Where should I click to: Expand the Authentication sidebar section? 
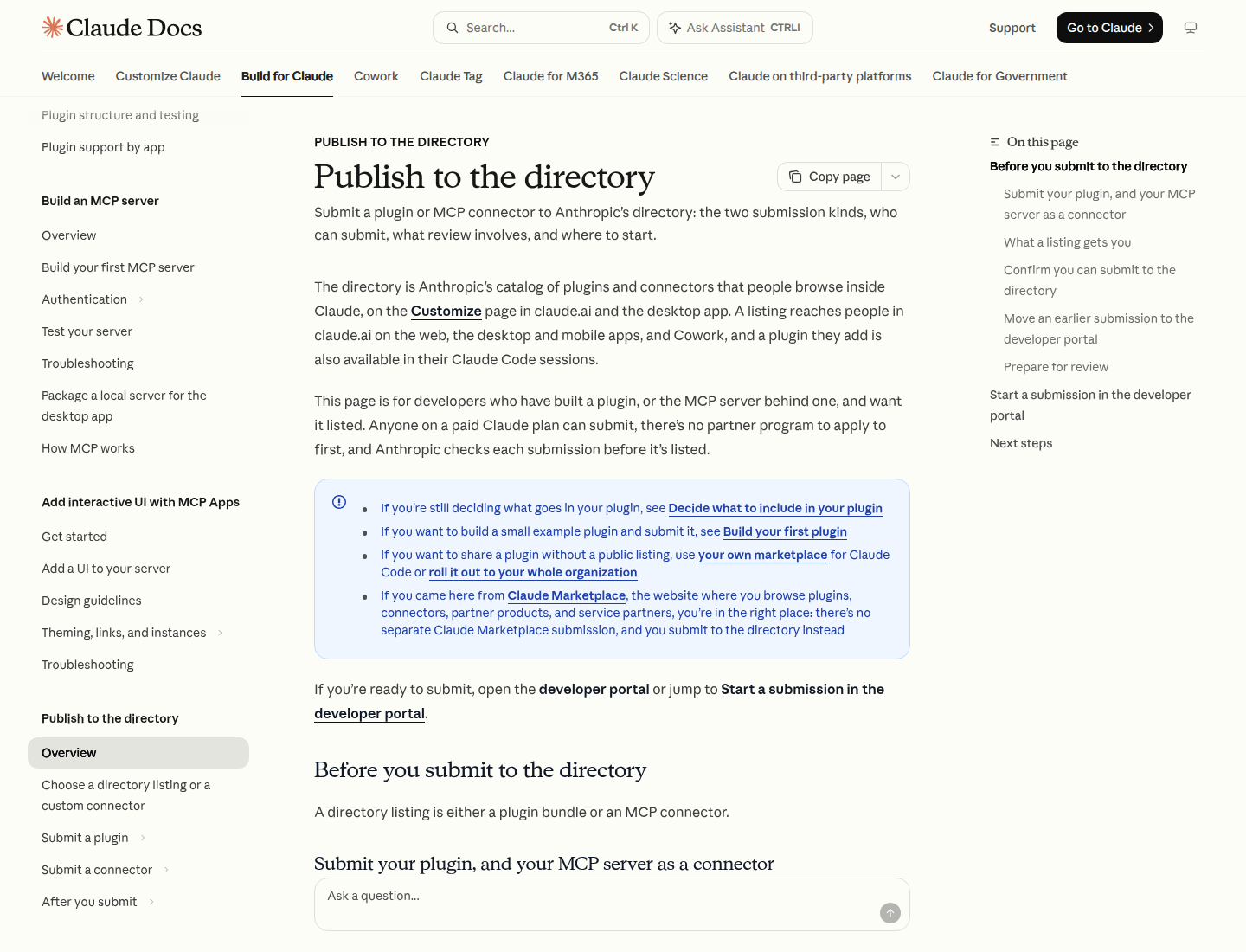(141, 299)
